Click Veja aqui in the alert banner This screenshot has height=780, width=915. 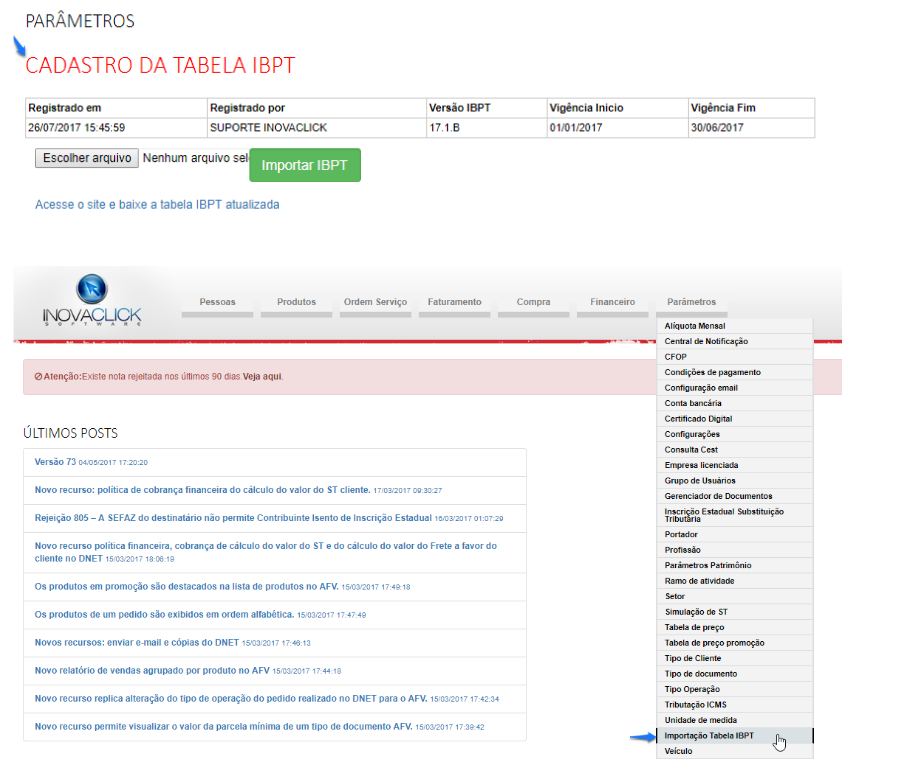(x=263, y=377)
